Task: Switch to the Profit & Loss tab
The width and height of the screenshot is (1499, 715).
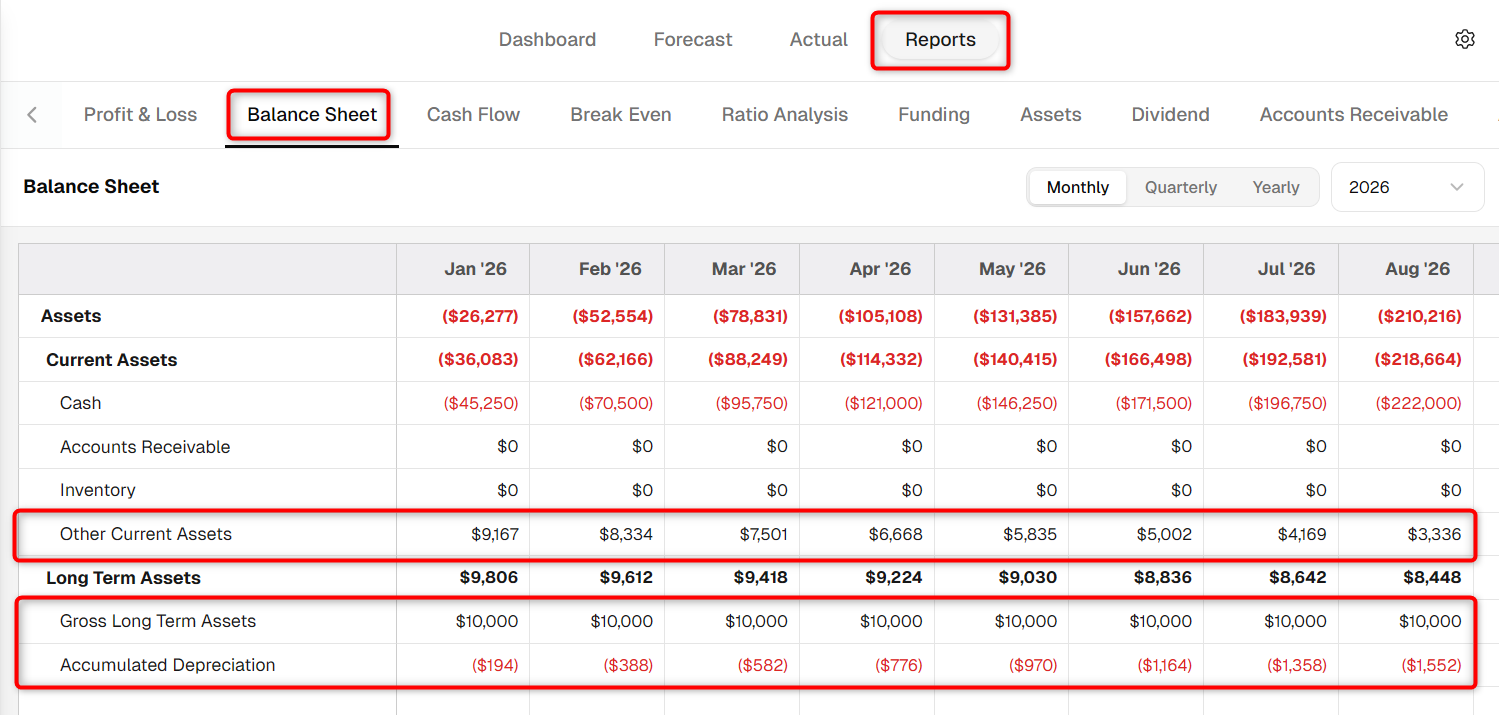Action: click(140, 114)
